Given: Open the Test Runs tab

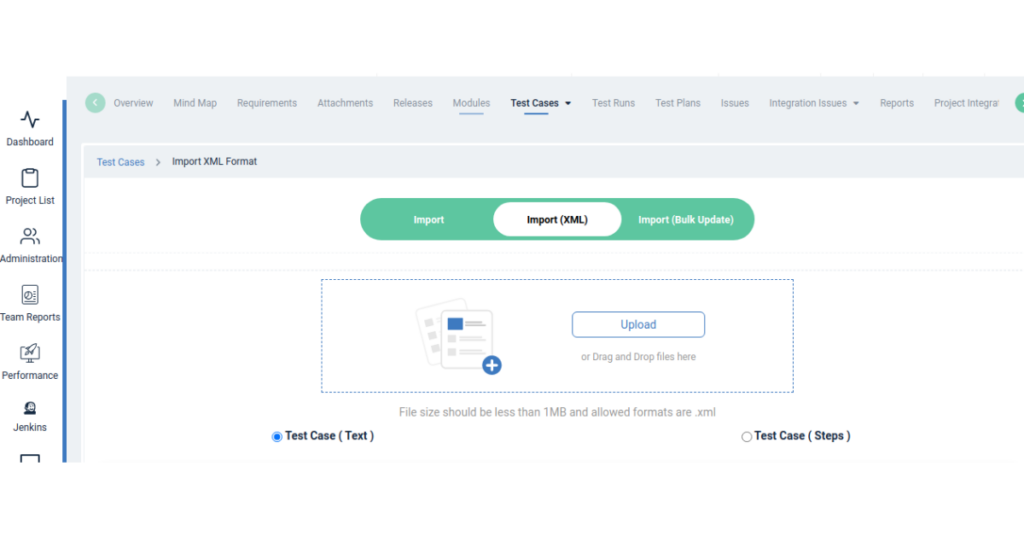Looking at the screenshot, I should 613,103.
